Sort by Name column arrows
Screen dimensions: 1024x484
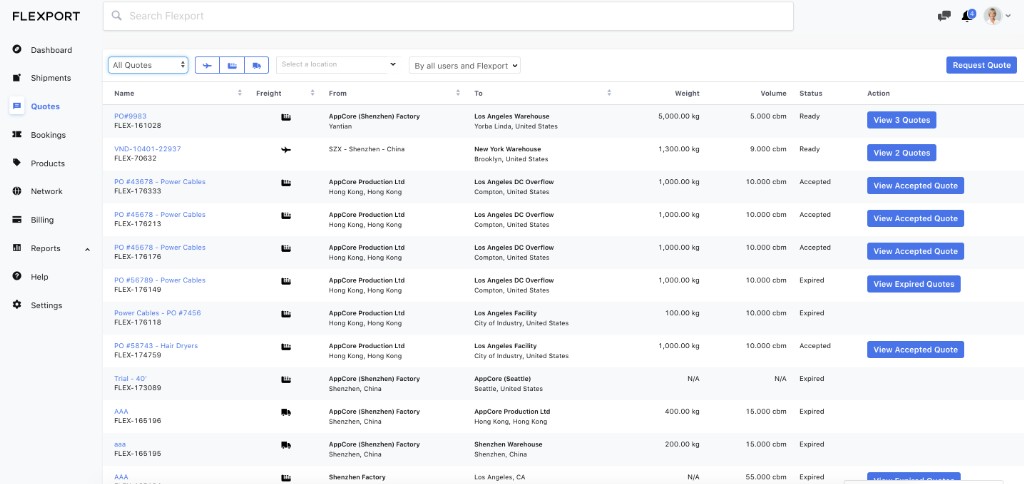pos(240,93)
